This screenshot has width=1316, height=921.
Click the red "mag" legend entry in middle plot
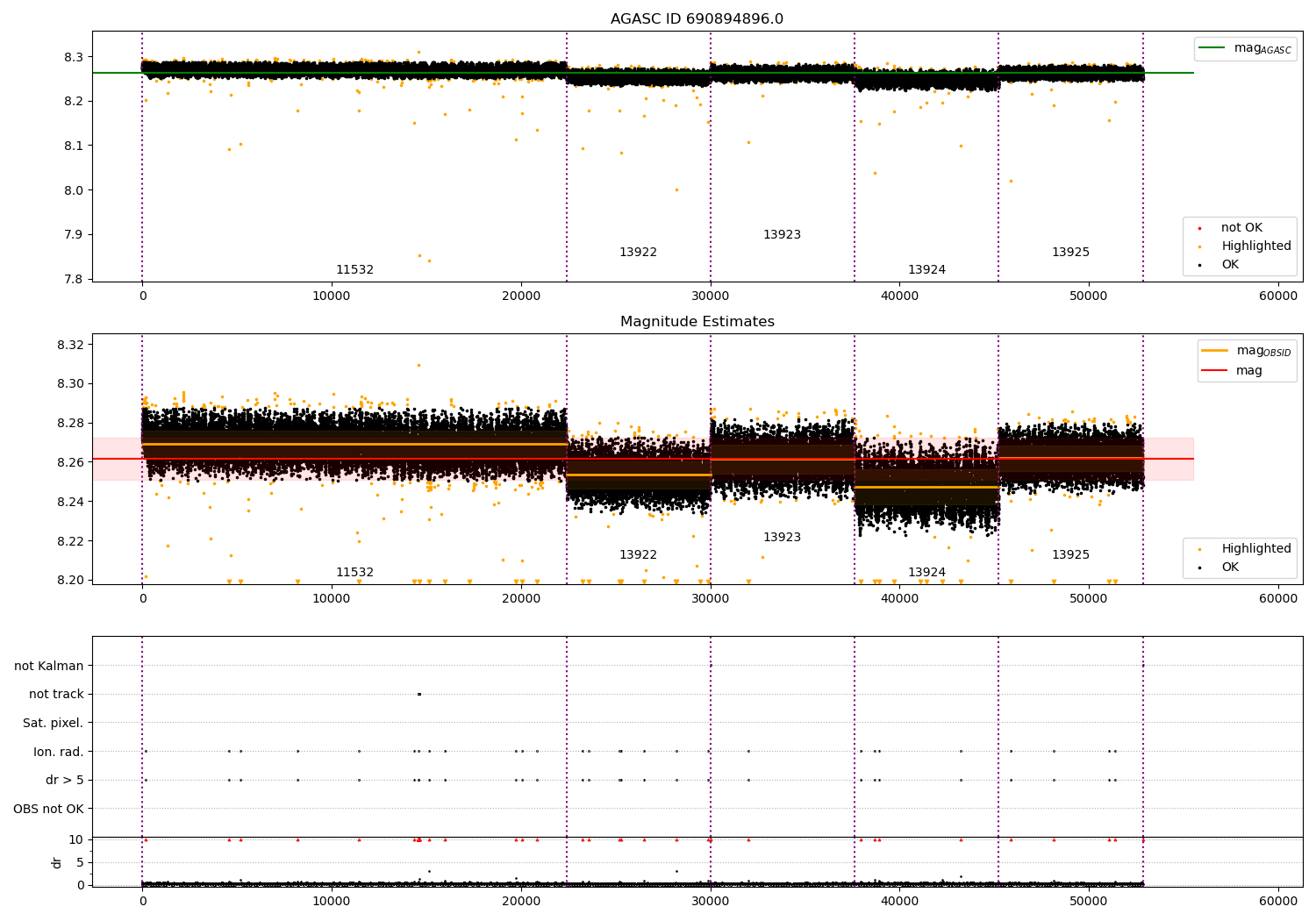tap(1233, 371)
